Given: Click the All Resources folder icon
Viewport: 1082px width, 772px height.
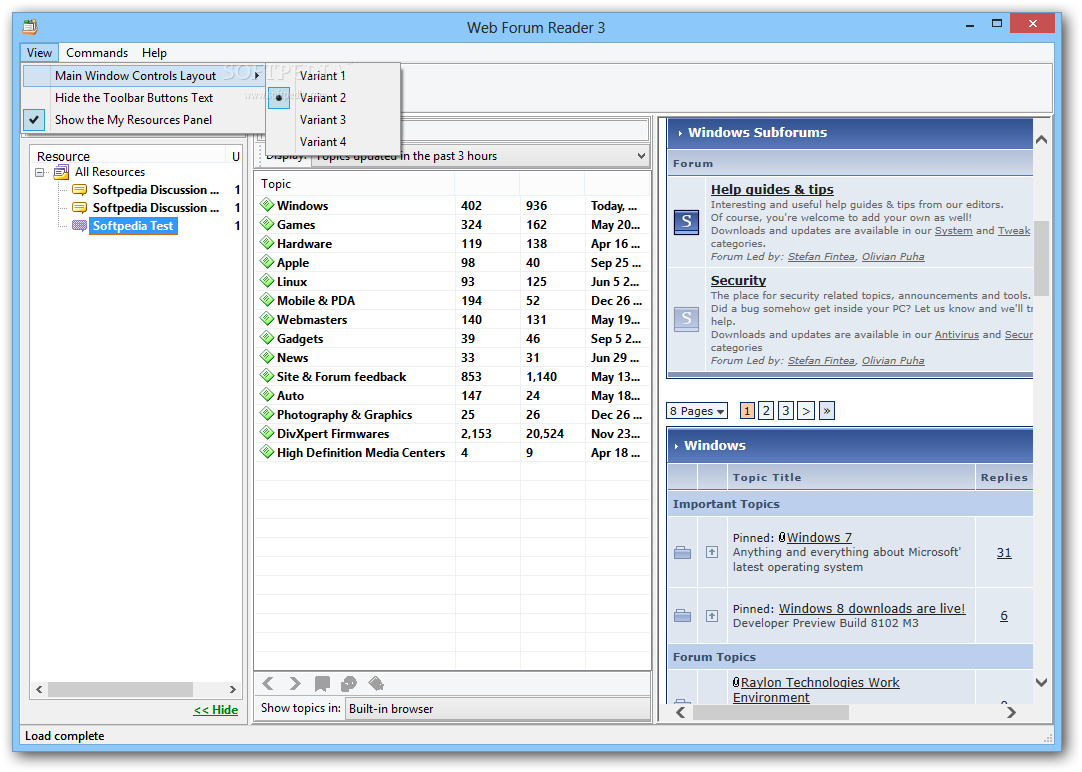Looking at the screenshot, I should click(61, 172).
